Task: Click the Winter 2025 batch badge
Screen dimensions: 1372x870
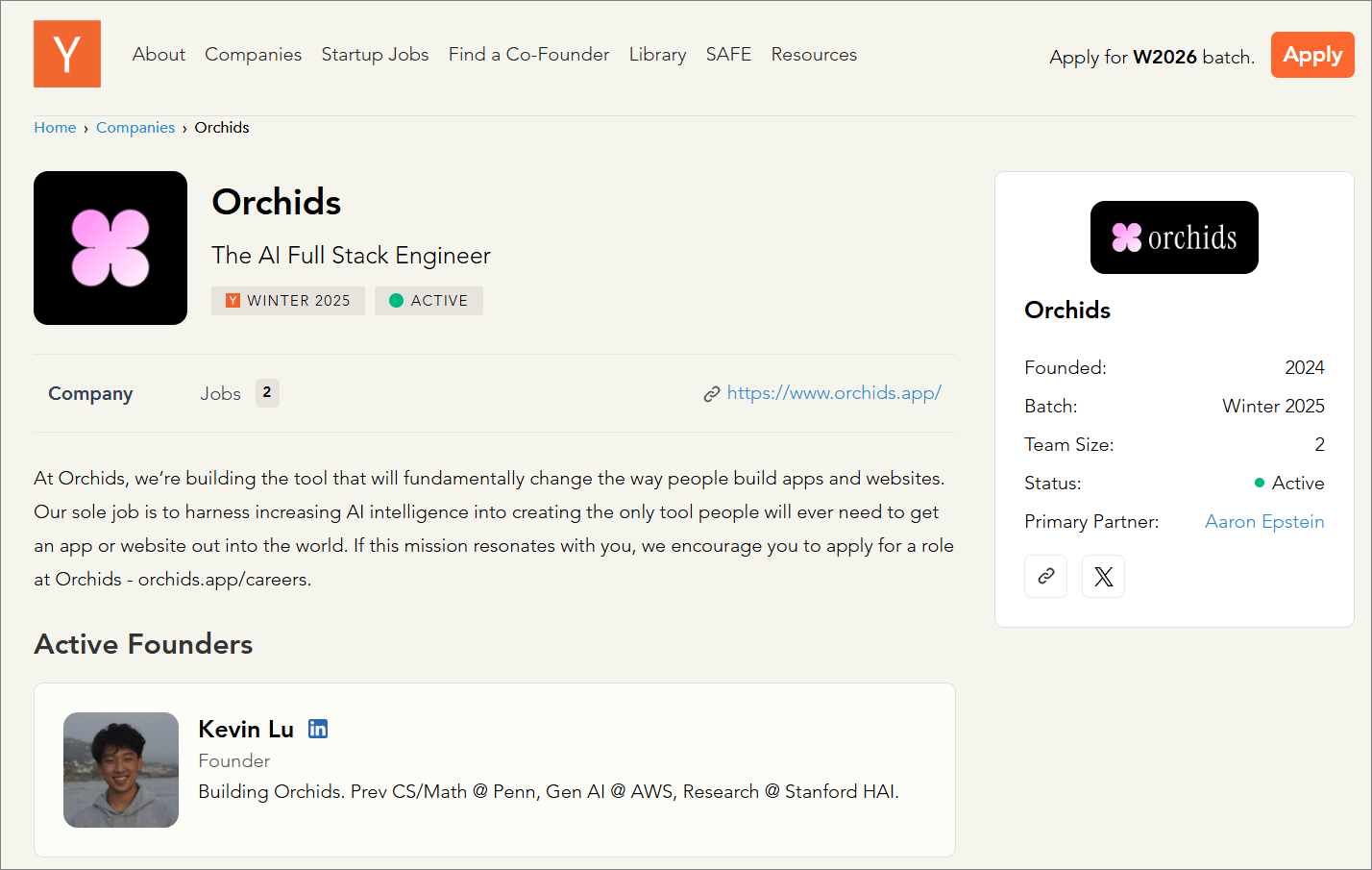Action: [x=288, y=301]
